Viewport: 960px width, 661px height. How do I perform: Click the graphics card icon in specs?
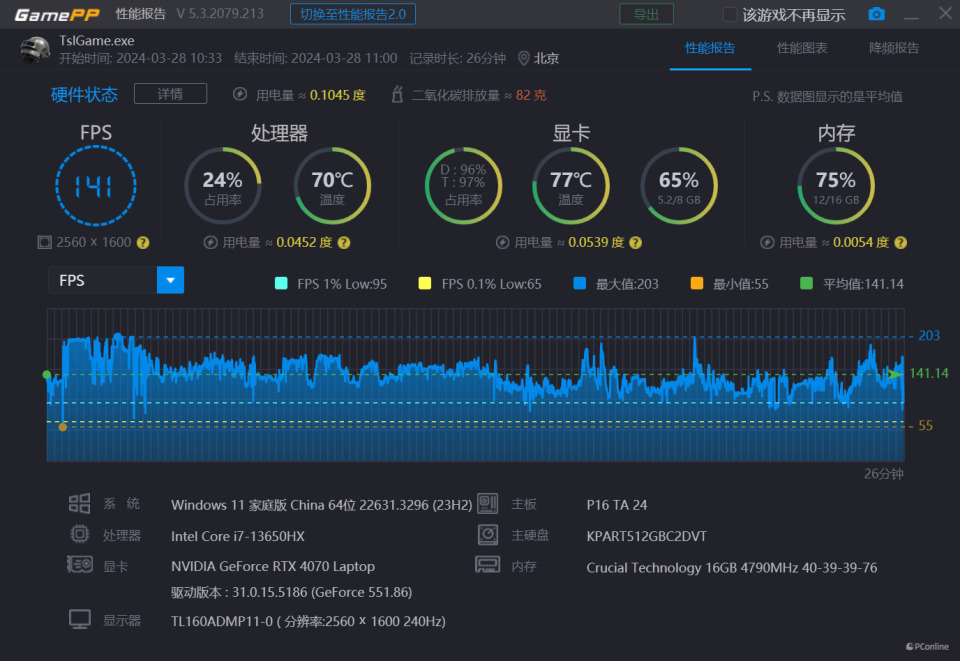[80, 564]
